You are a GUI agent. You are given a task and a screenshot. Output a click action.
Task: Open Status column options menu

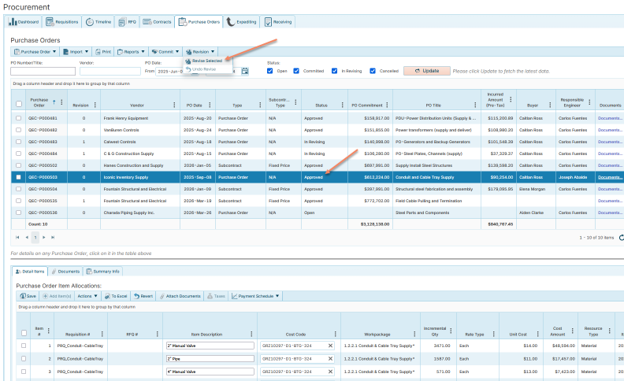342,105
